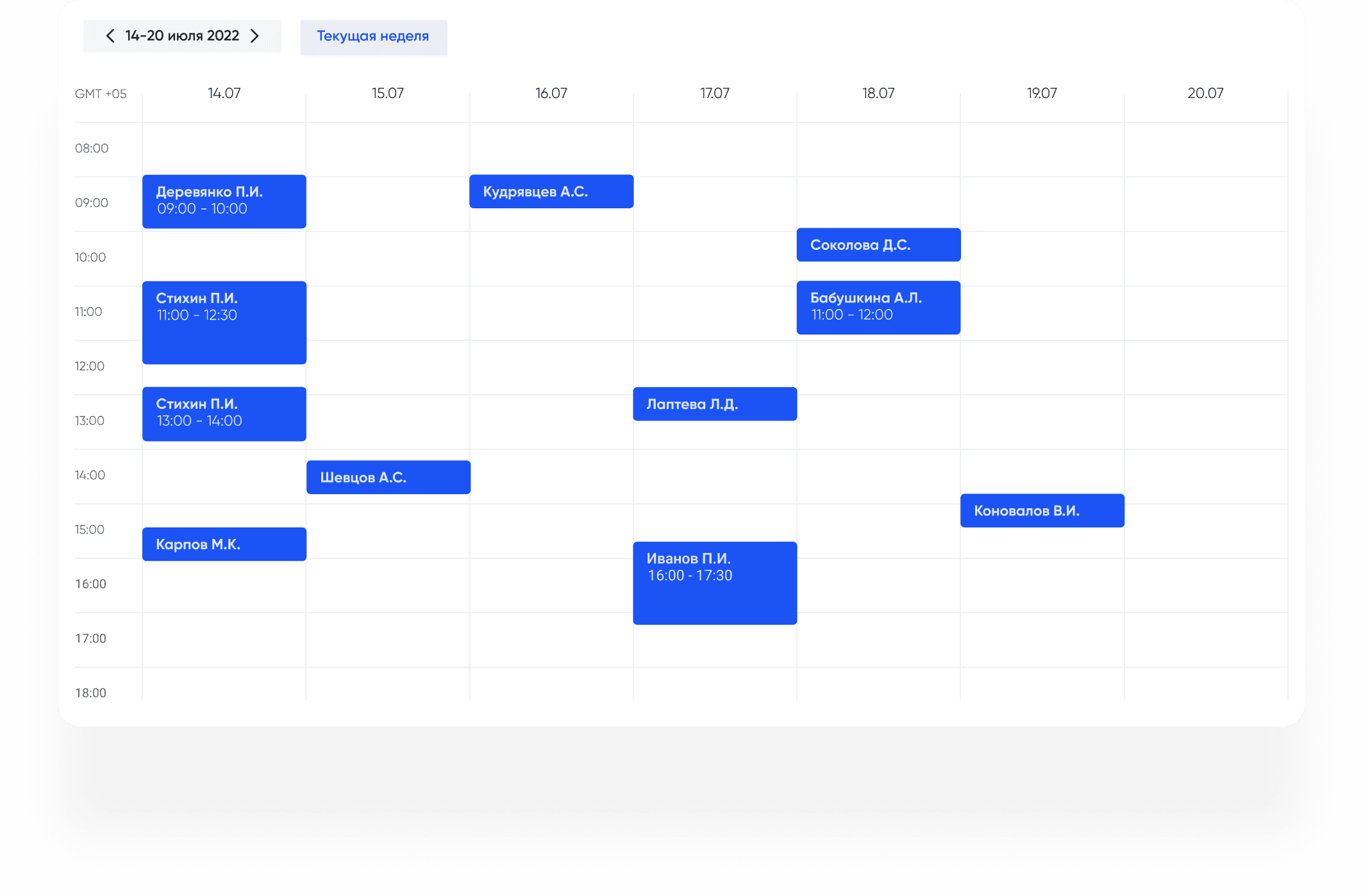Open Стихин П.И. 11:00 - 12:30 event
The height and width of the screenshot is (896, 1363).
tap(224, 322)
